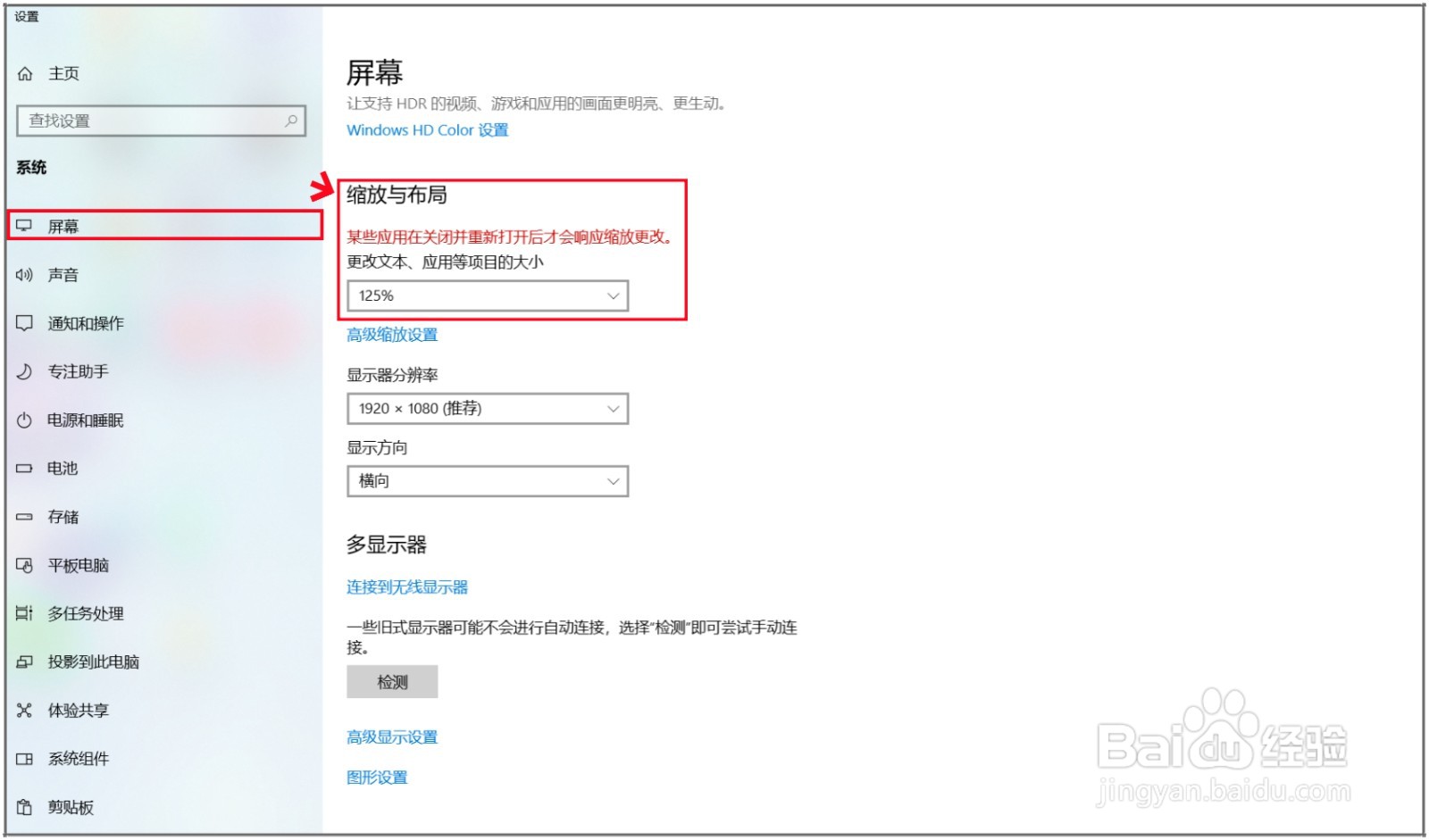
Task: Click the multitasking icon beside 多任务处理
Action: [x=25, y=613]
